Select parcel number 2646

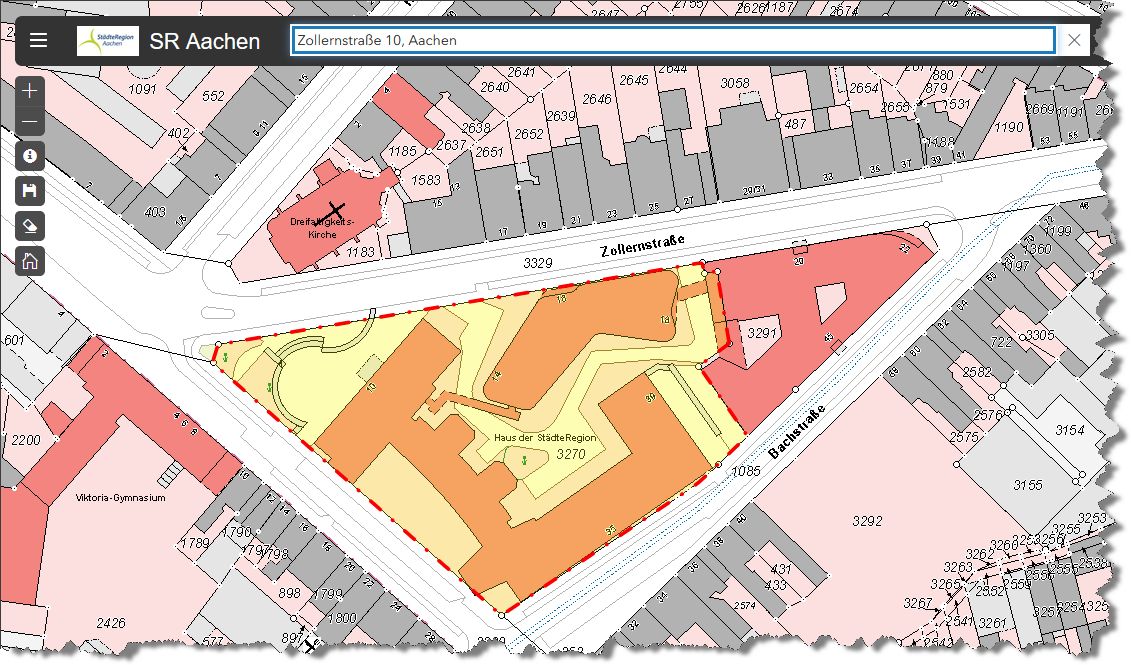597,99
